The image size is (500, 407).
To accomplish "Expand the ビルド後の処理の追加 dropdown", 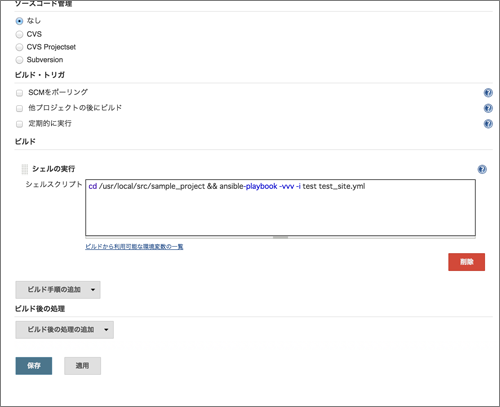I will point(65,330).
